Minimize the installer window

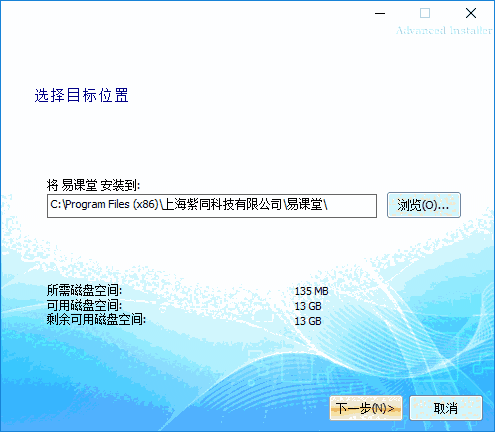point(380,13)
